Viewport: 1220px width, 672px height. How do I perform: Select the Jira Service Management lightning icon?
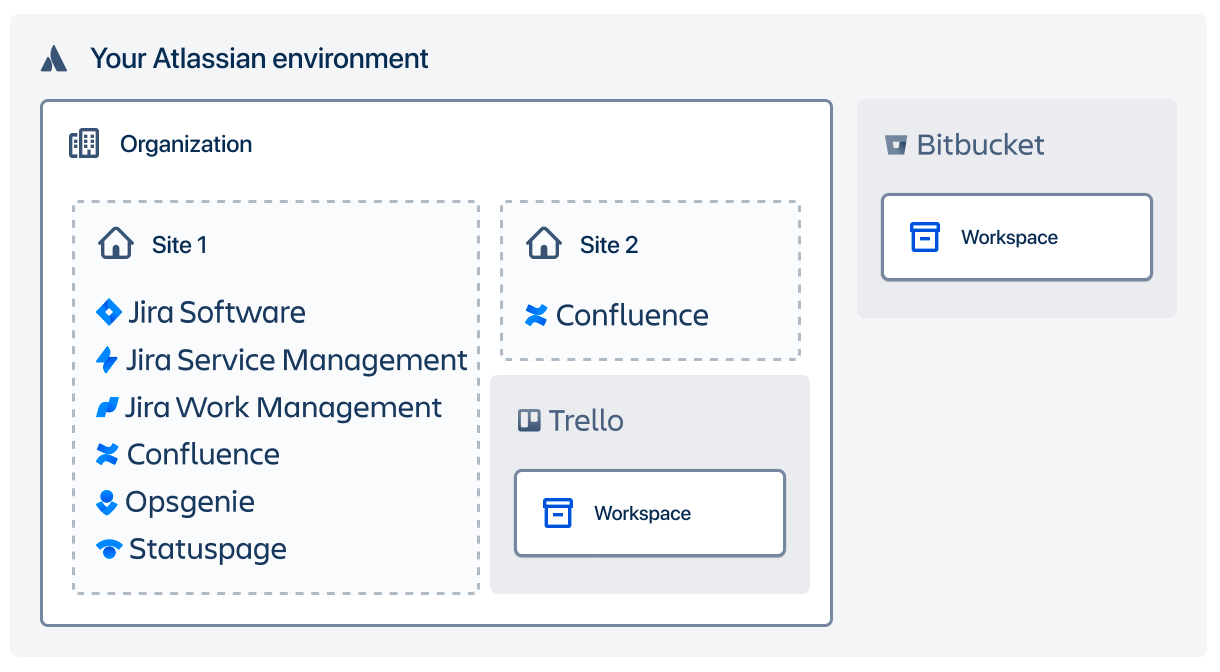108,359
